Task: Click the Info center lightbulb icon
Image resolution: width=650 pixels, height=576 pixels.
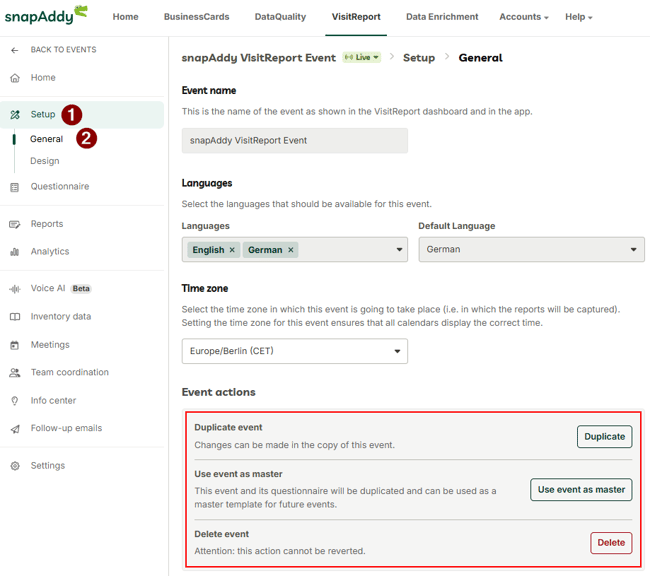Action: 15,401
